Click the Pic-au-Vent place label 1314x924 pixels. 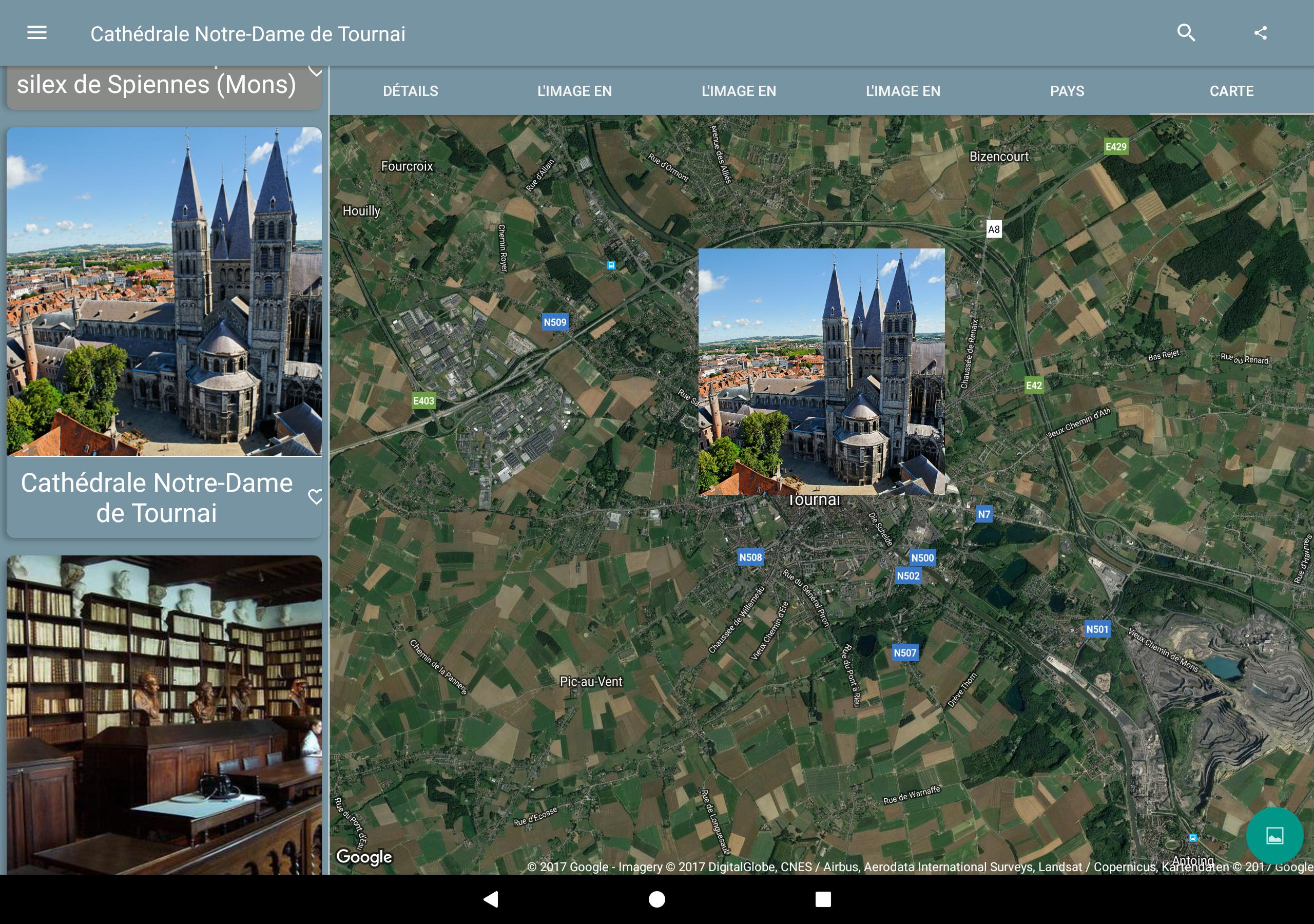point(591,681)
